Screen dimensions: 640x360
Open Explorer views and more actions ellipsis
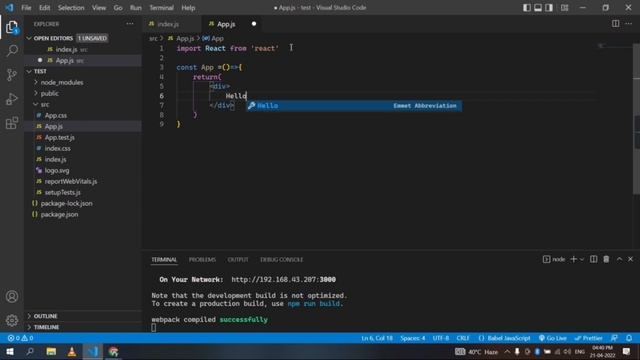(130, 24)
